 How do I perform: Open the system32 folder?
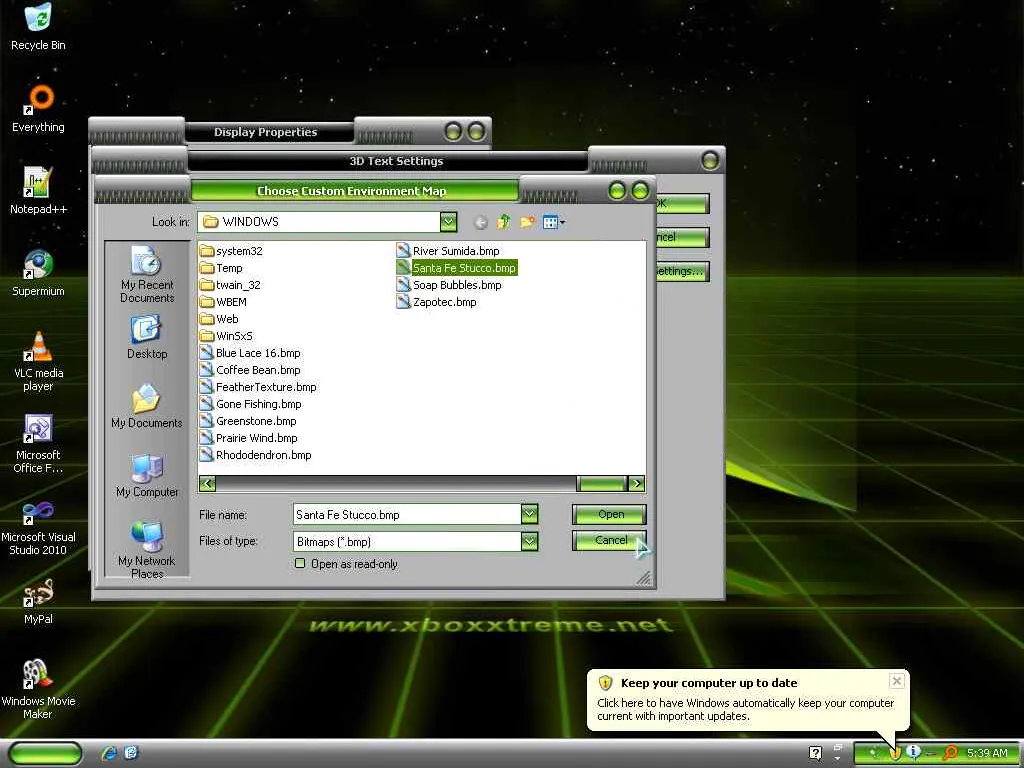(x=231, y=251)
